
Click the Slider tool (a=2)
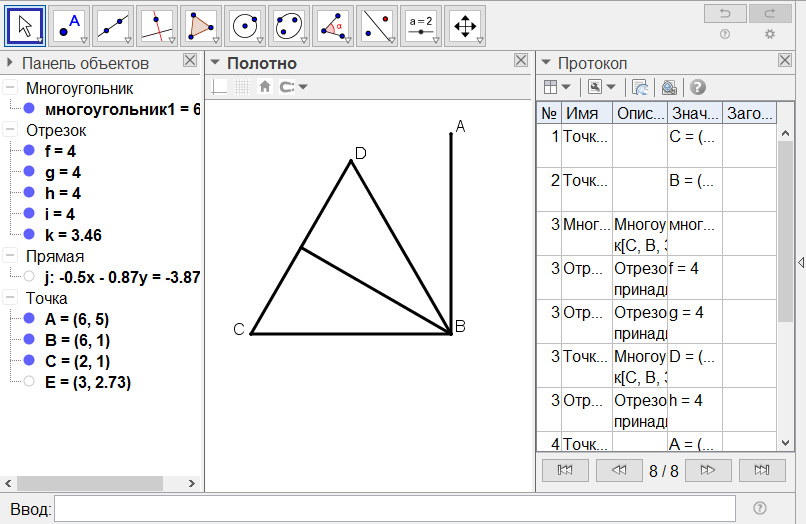point(421,26)
